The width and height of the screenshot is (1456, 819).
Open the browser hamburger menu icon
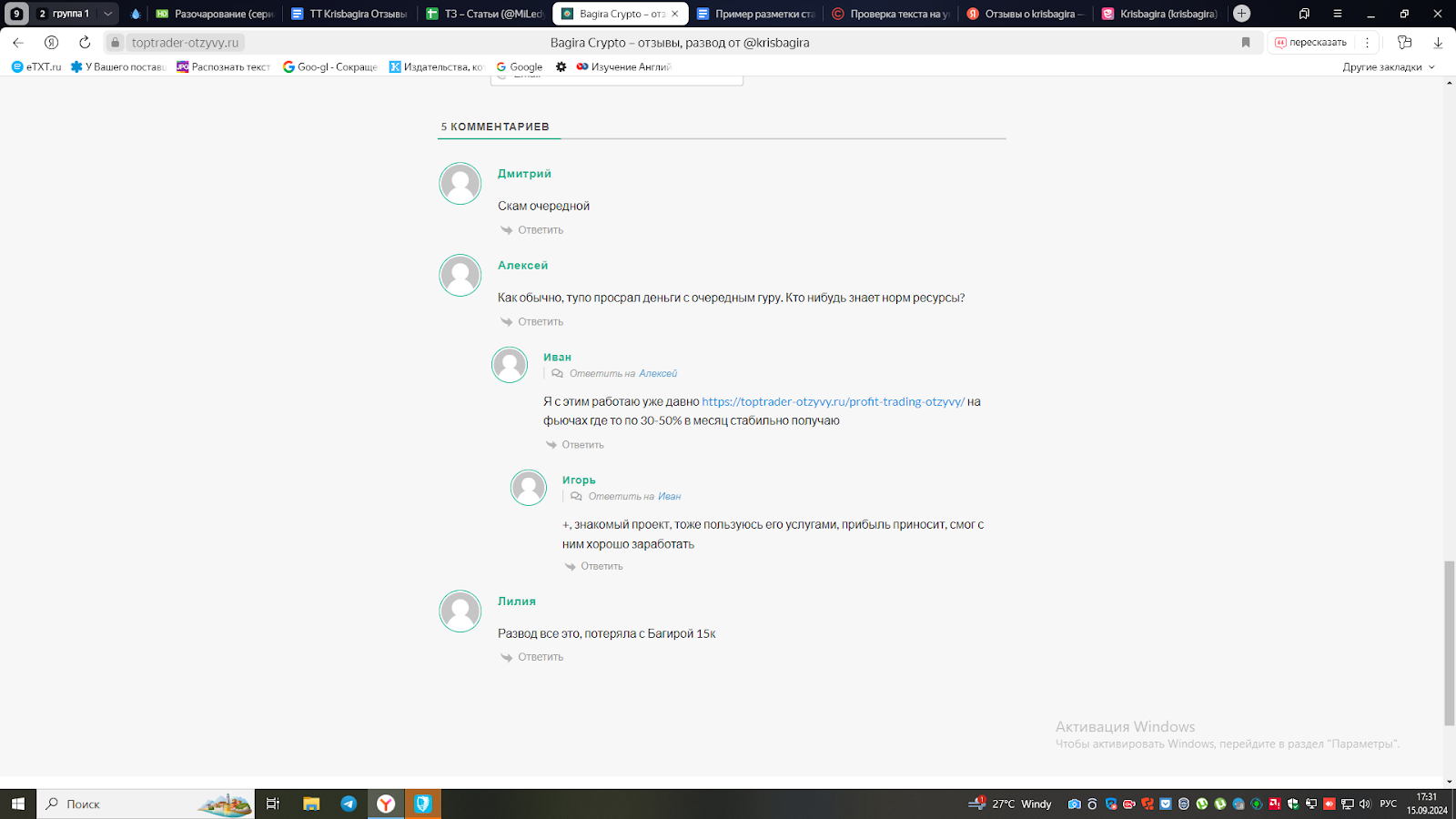(1337, 14)
